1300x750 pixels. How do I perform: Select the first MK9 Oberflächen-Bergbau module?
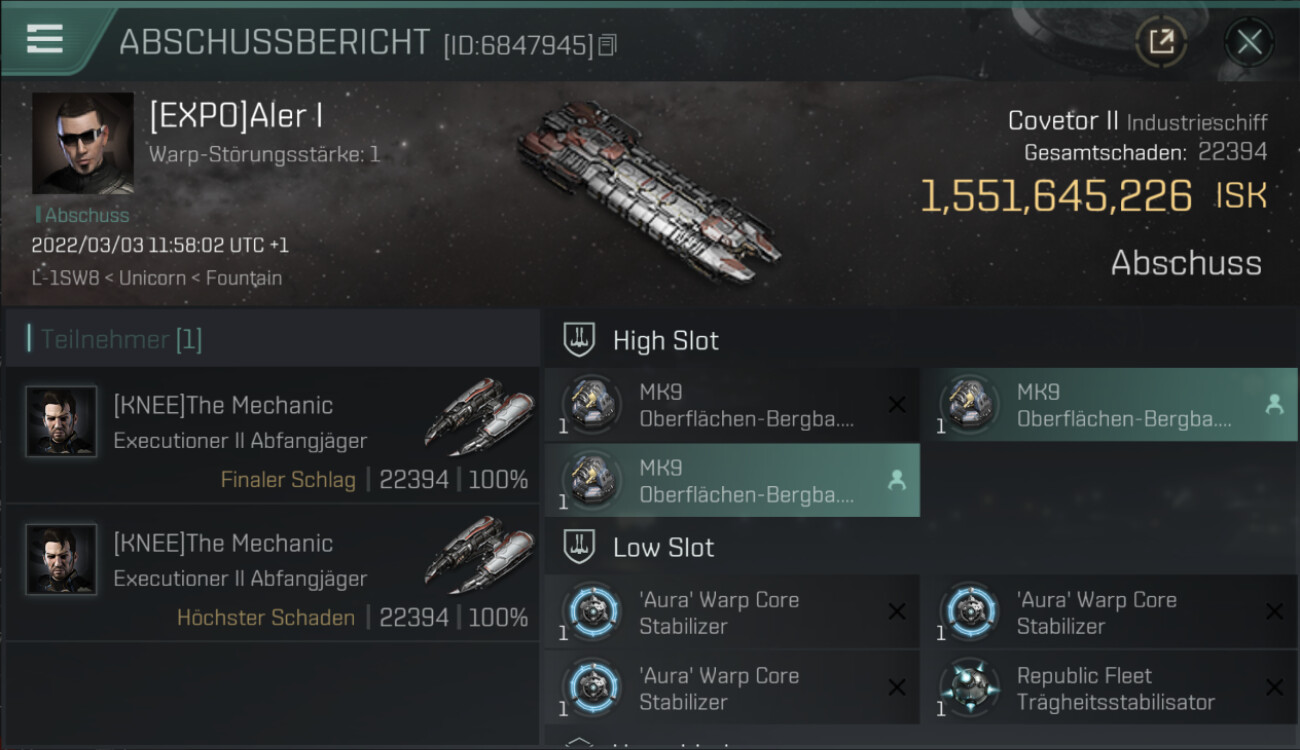(732, 405)
